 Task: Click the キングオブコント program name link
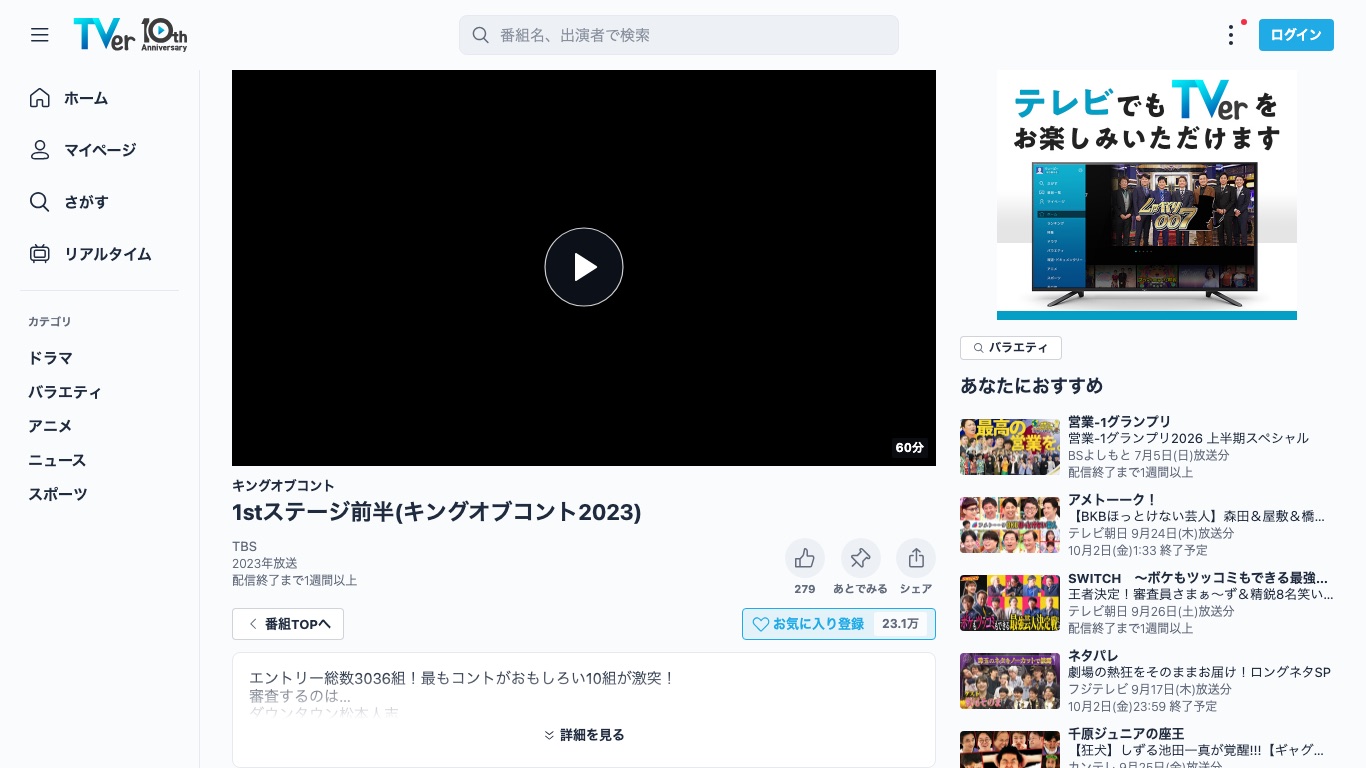(283, 486)
